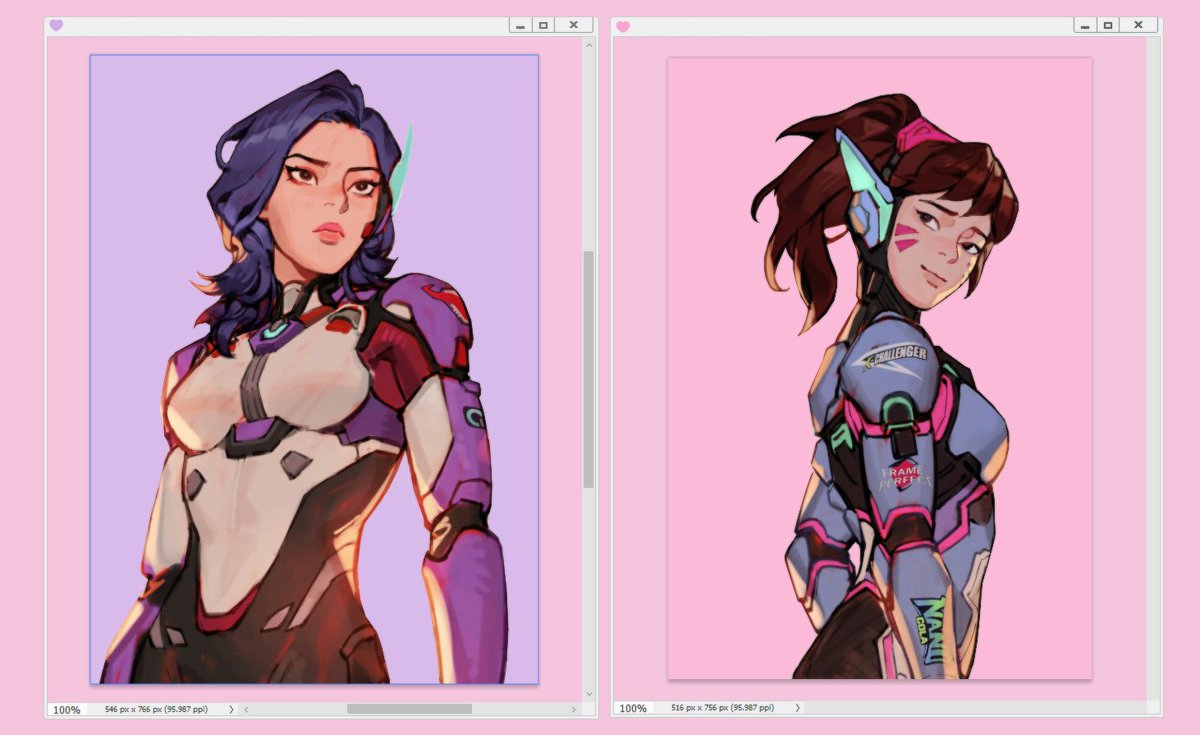Click the left arrow of left window's horizontal scrollbar
This screenshot has height=735, width=1200.
246,709
